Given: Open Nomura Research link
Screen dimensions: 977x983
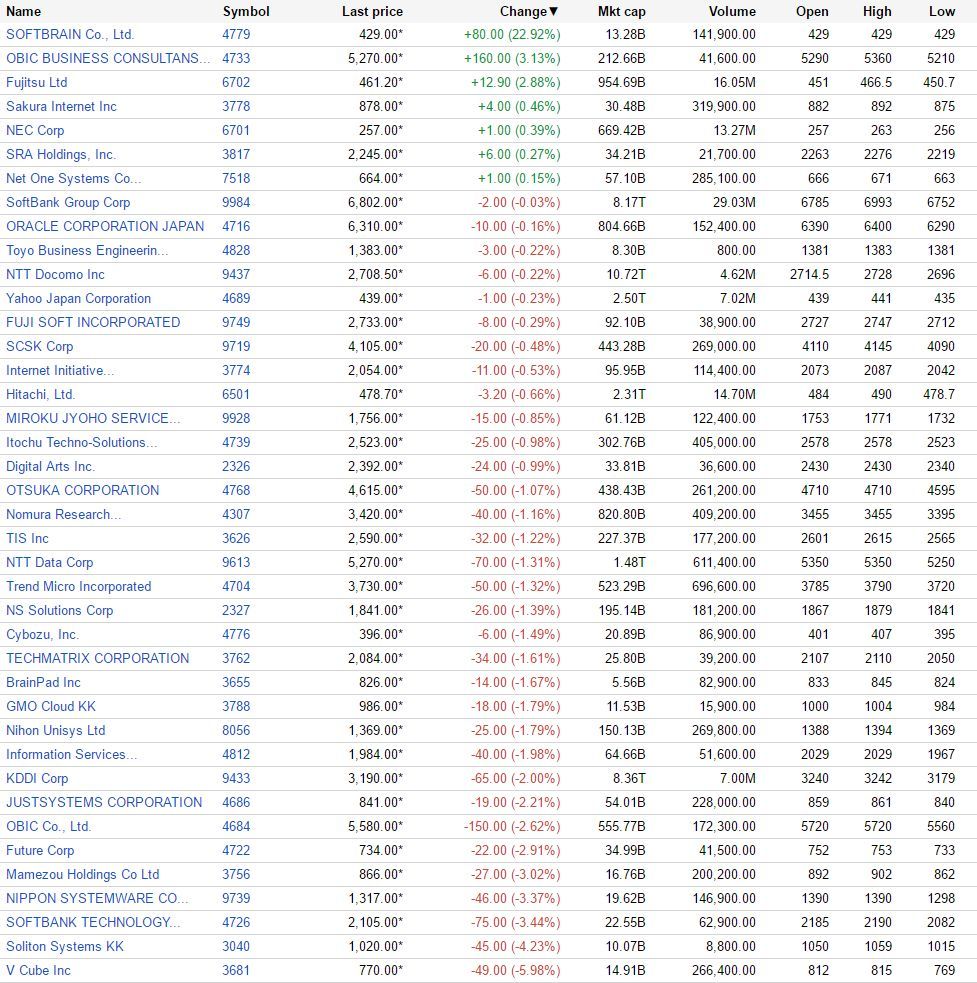Looking at the screenshot, I should point(63,515).
